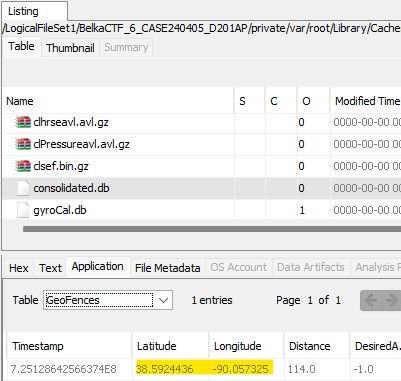Click the '1 entries' count label

[212, 300]
